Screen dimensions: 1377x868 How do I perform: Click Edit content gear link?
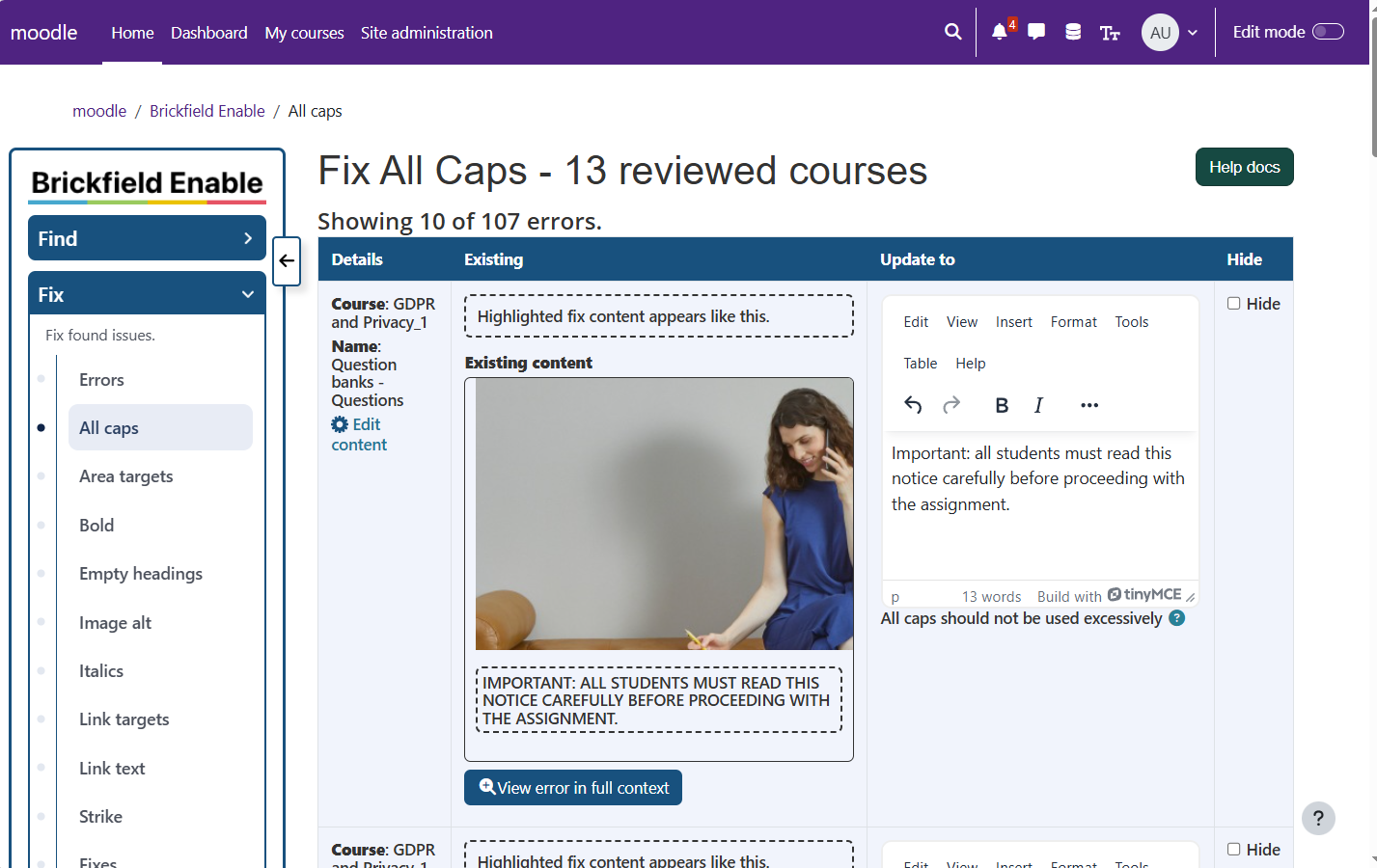coord(358,434)
